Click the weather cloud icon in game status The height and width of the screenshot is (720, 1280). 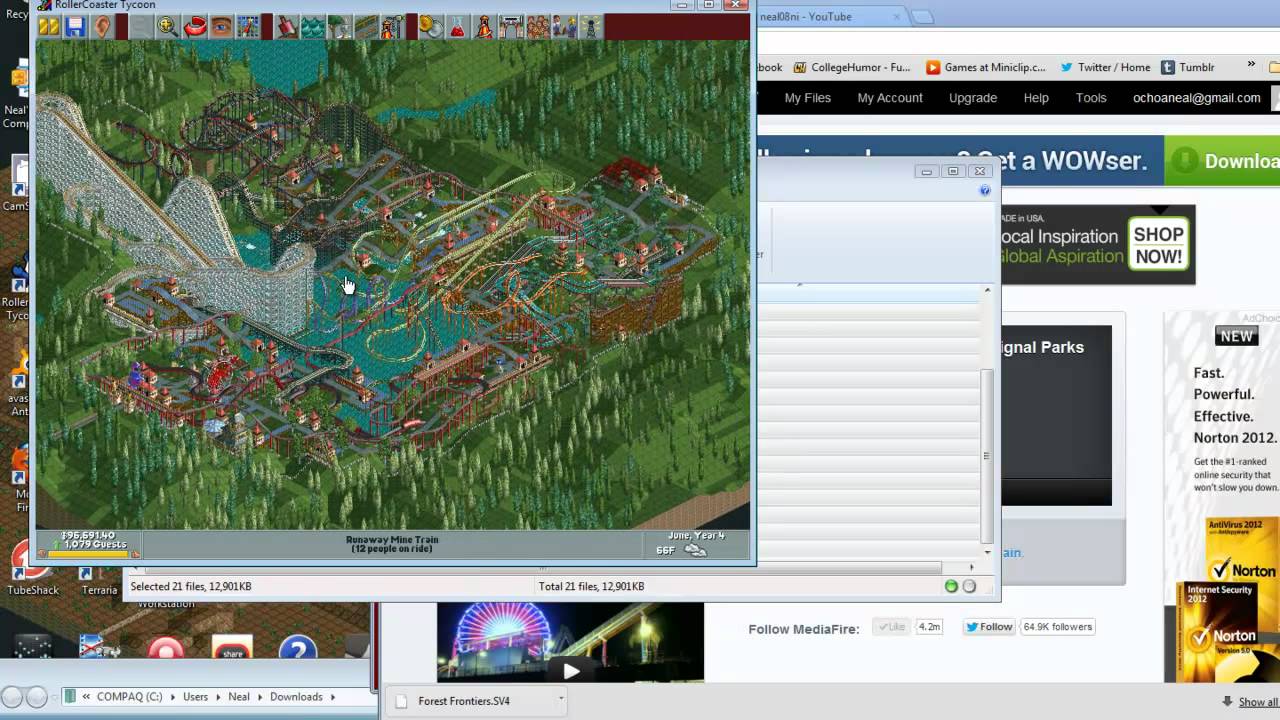click(695, 550)
